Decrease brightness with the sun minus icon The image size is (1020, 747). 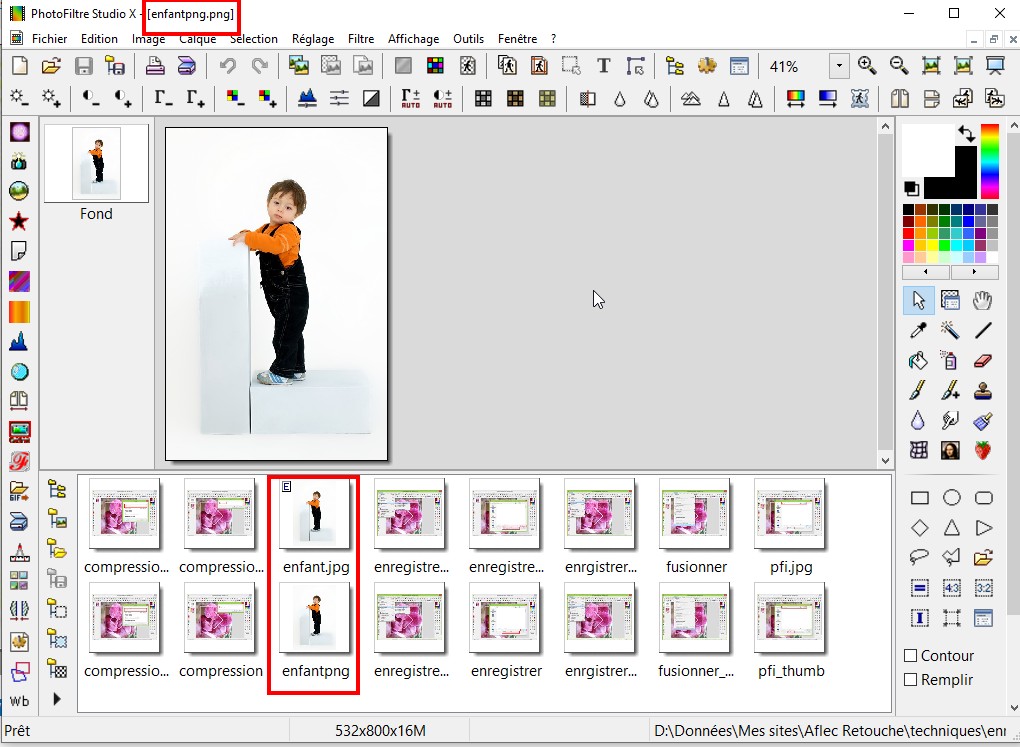(20, 98)
